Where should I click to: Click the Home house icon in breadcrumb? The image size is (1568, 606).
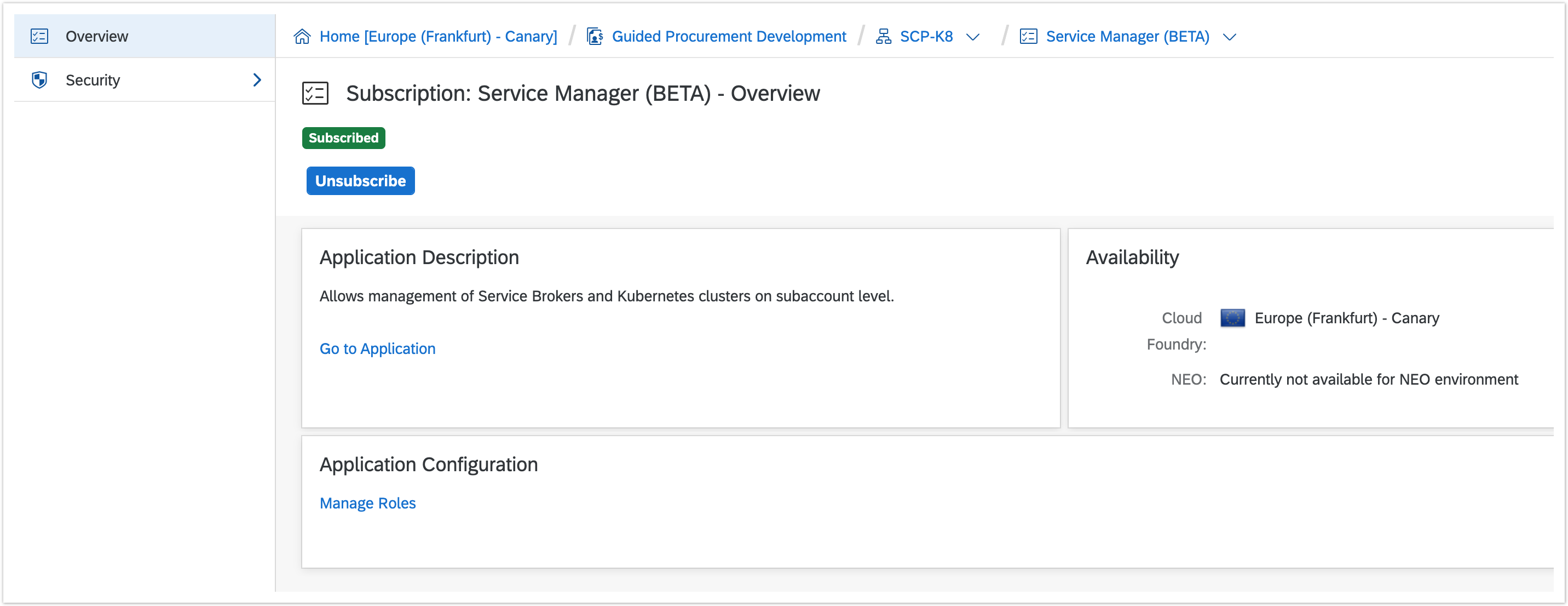click(302, 37)
